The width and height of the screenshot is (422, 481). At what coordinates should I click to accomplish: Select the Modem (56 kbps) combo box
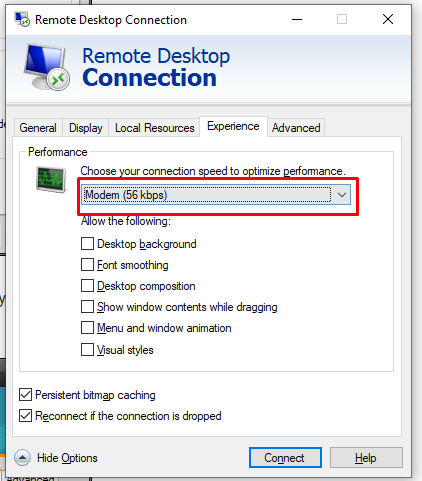(x=216, y=195)
